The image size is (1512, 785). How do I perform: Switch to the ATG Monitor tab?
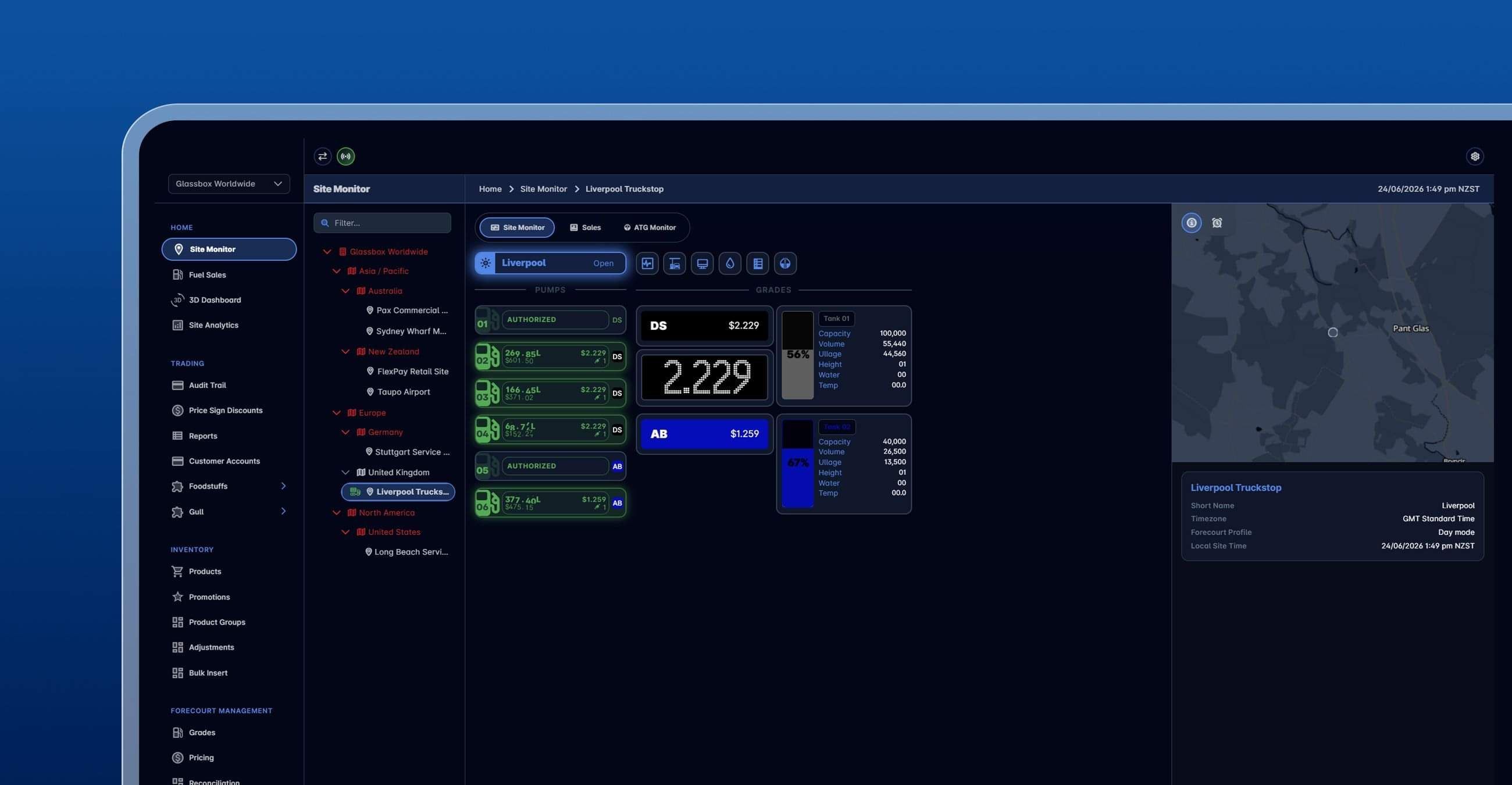click(650, 227)
